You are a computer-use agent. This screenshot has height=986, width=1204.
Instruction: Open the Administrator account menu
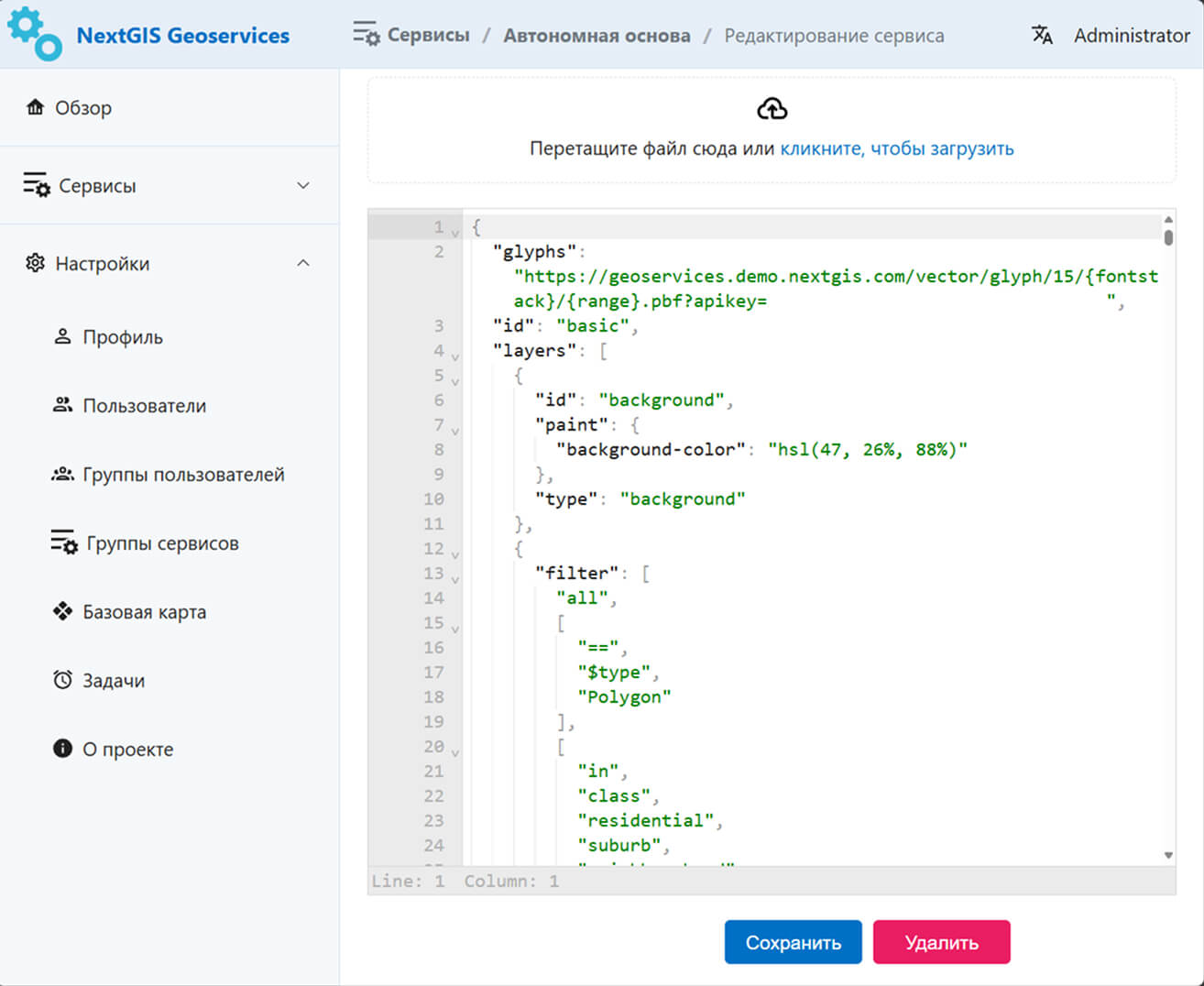pos(1132,35)
